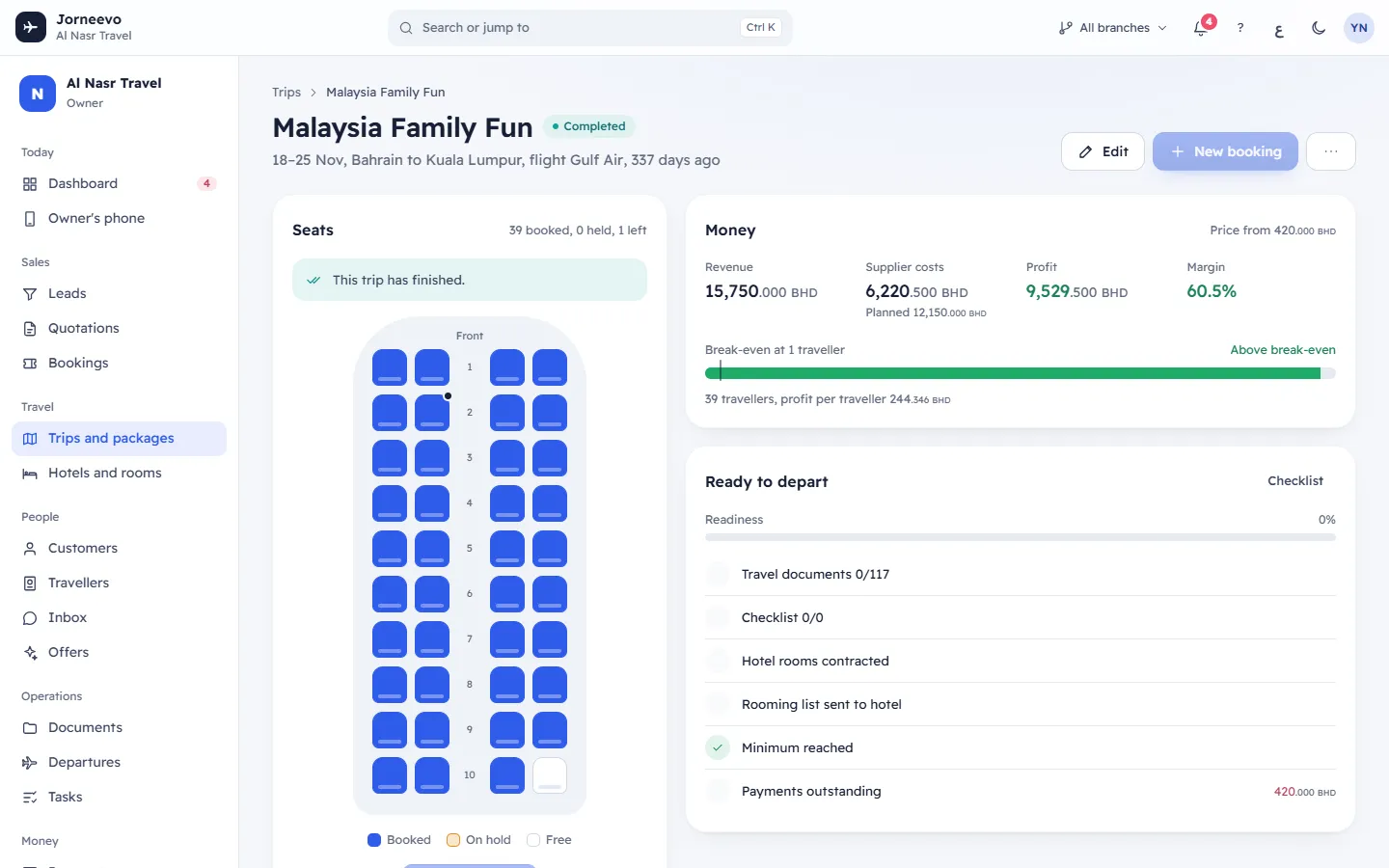Viewport: 1389px width, 868px height.
Task: Click the Booked blue legend swatch
Action: pos(374,840)
